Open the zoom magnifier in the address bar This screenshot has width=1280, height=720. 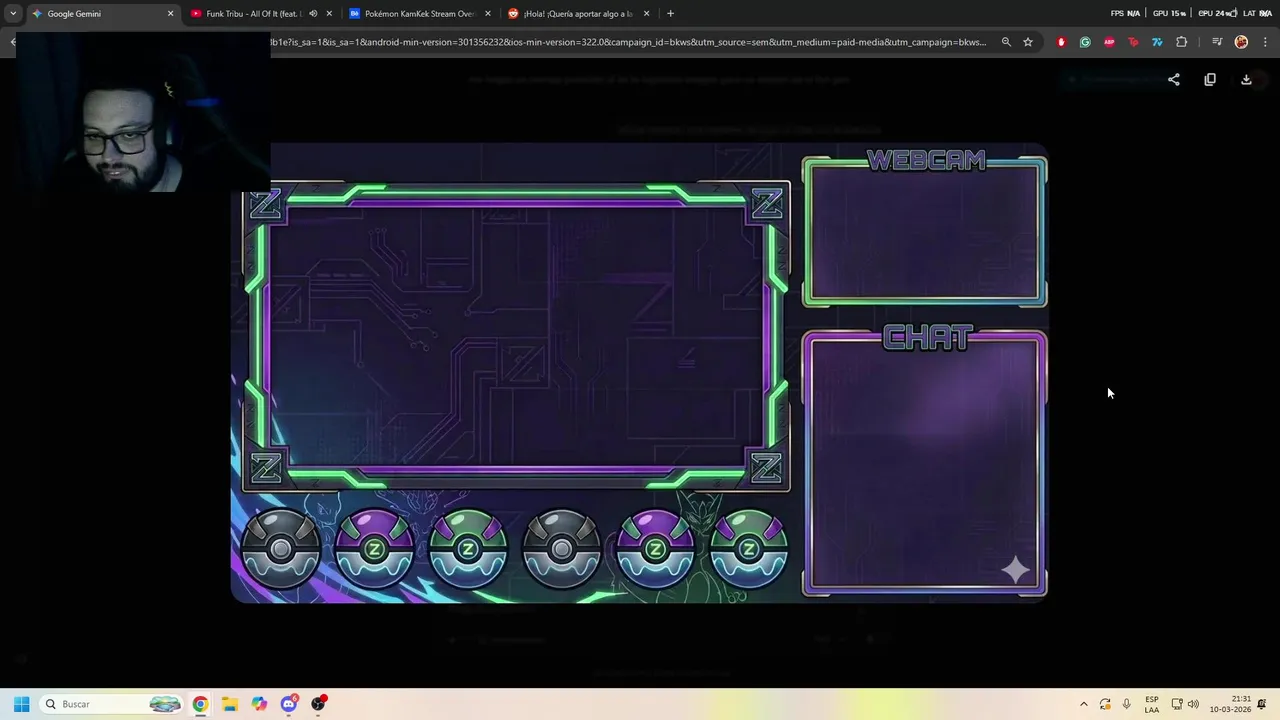(1006, 42)
